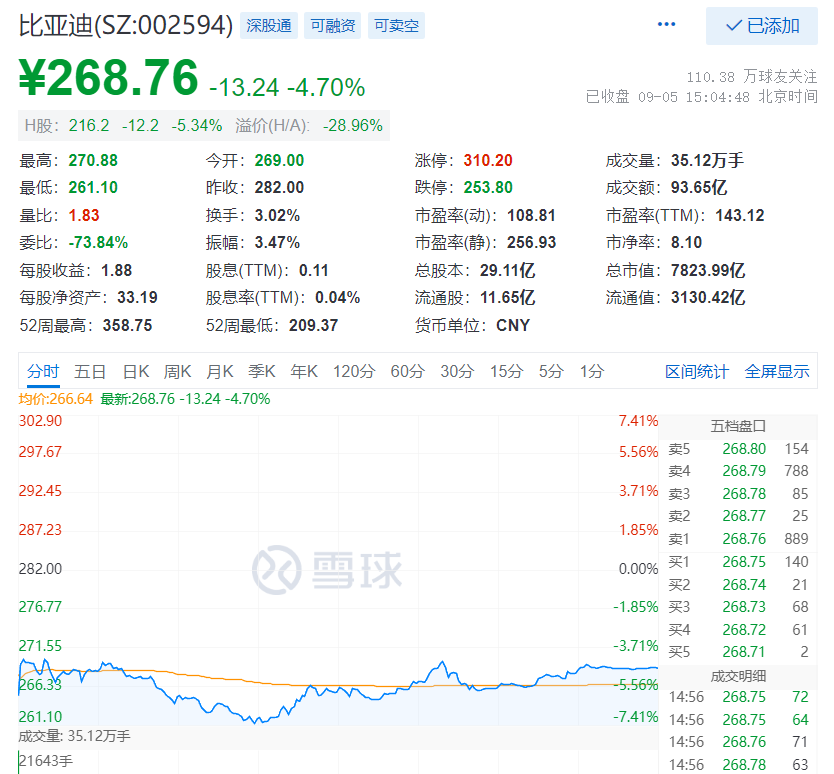Click the 110.38 万球友关注 follower count
Image resolution: width=834 pixels, height=774 pixels.
pos(752,77)
